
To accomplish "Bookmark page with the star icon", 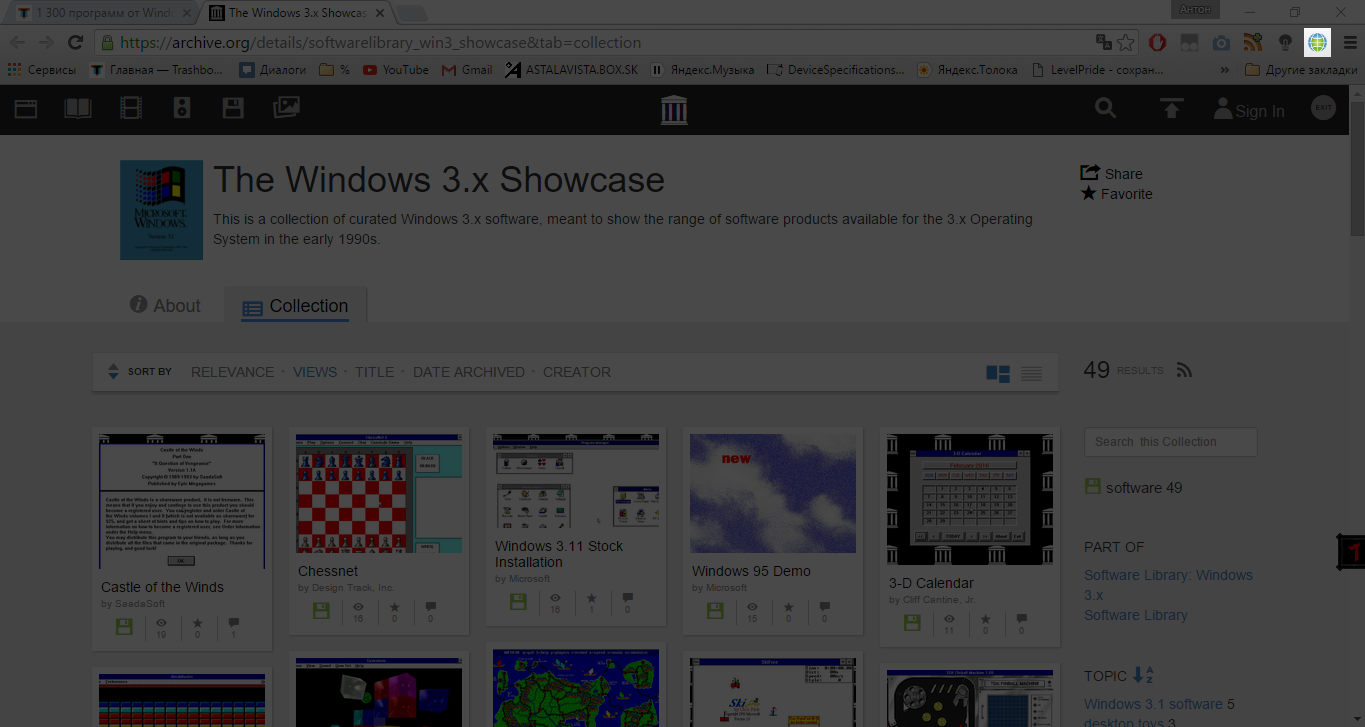I will [1126, 42].
